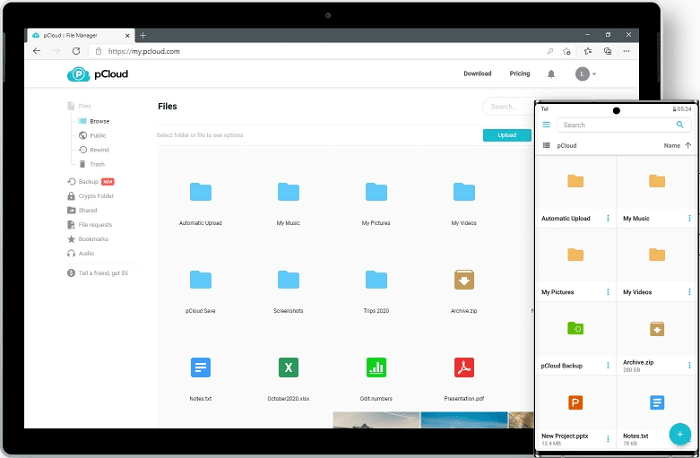Tap the hamburger menu on phone
The image size is (700, 458).
click(546, 125)
